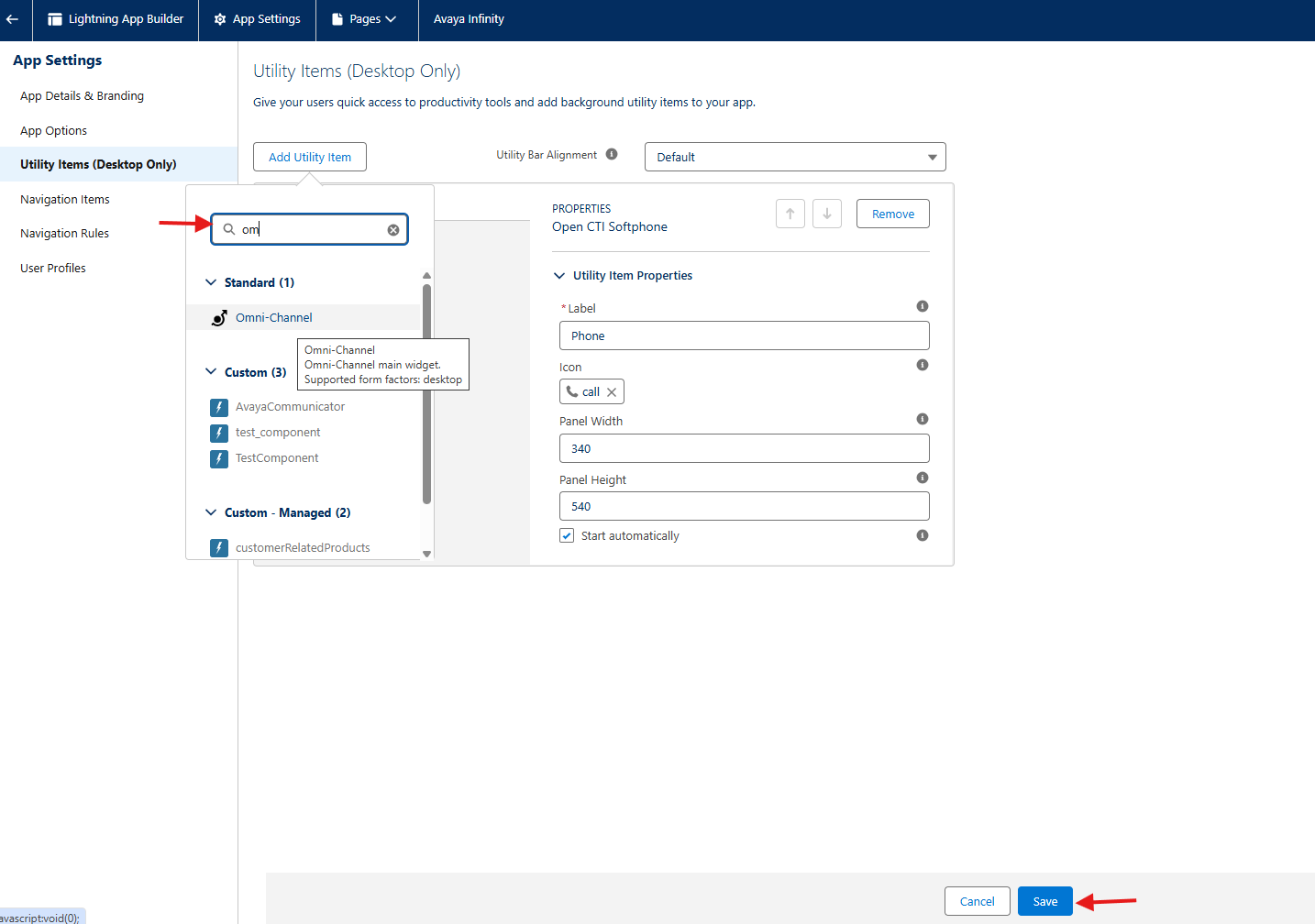The width and height of the screenshot is (1315, 924).
Task: Click into the Label input field
Action: 745,335
